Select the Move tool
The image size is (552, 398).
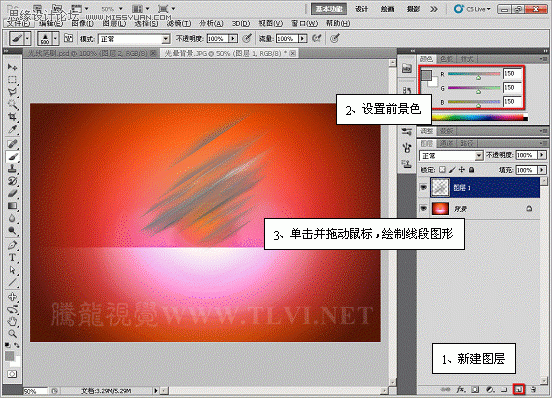click(12, 67)
